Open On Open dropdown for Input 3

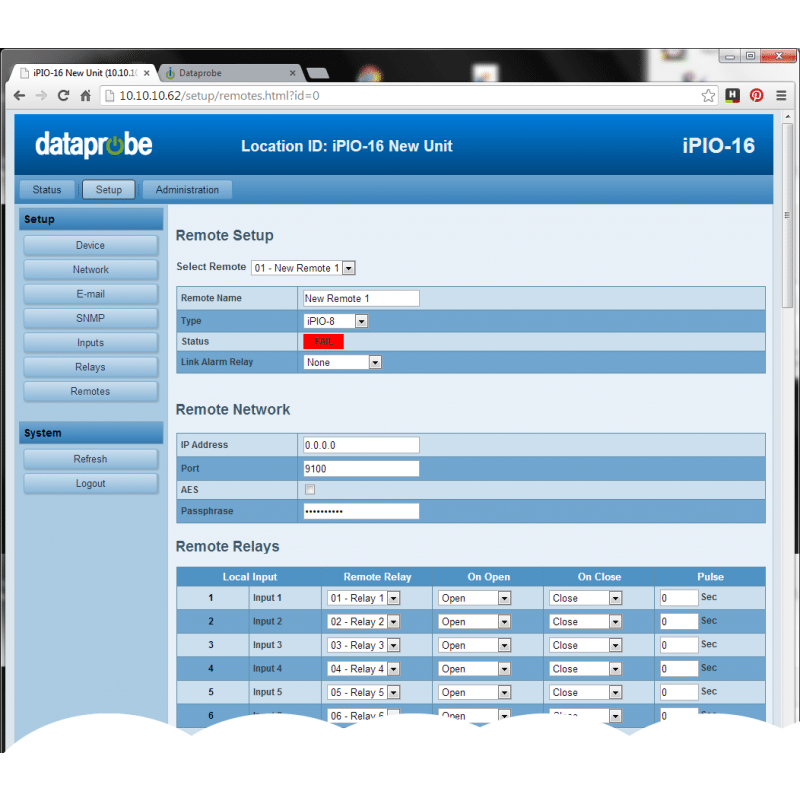coord(474,645)
